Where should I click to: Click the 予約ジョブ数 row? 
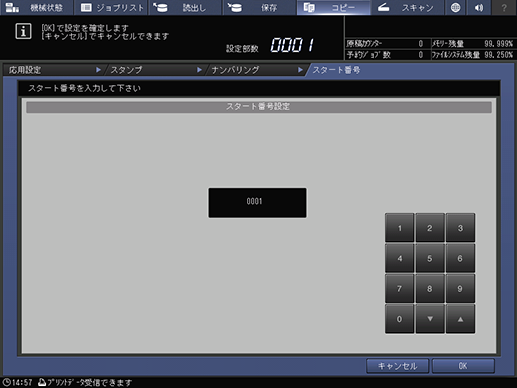tap(387, 55)
